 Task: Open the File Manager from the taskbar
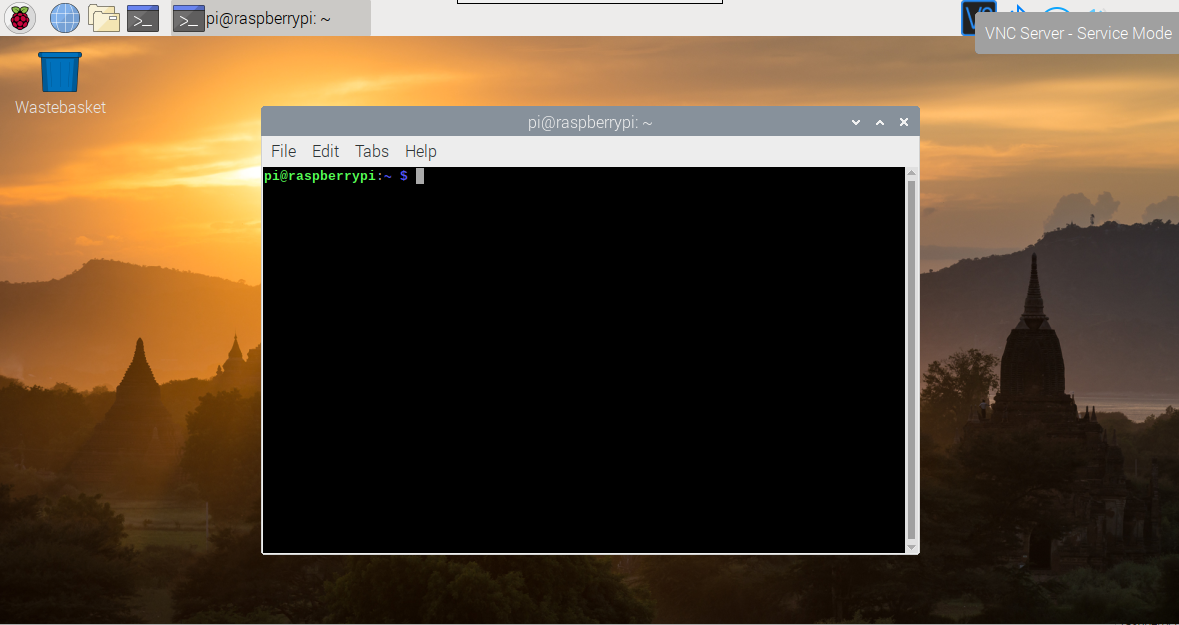click(103, 17)
